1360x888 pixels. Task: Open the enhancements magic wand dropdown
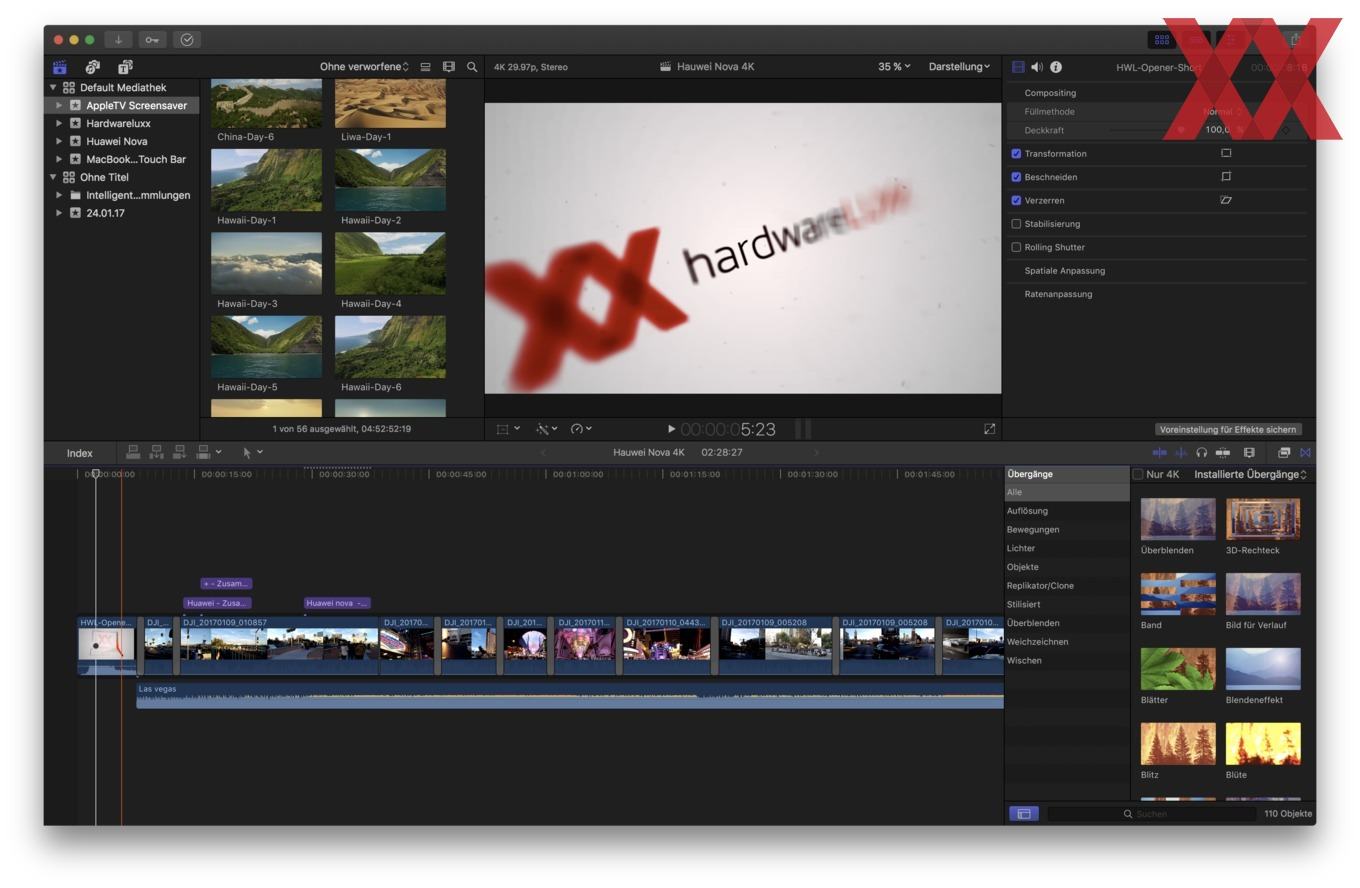pyautogui.click(x=546, y=429)
